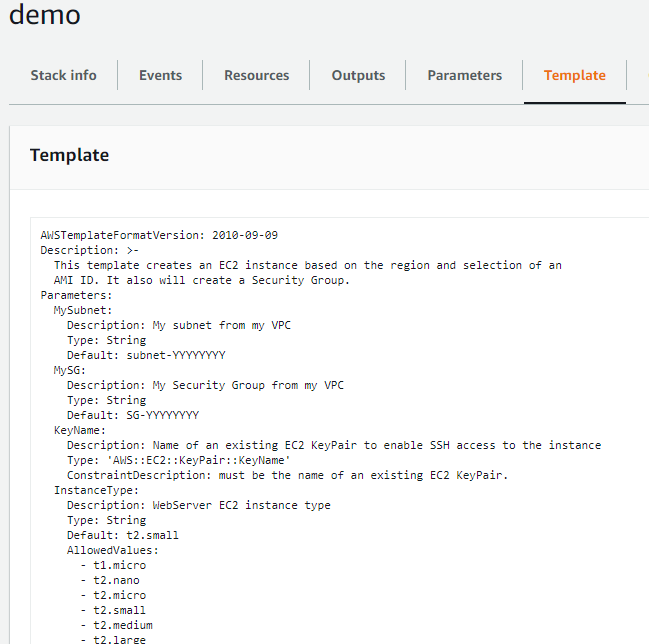Click the 'MySubnet:' parameter line

(83, 310)
